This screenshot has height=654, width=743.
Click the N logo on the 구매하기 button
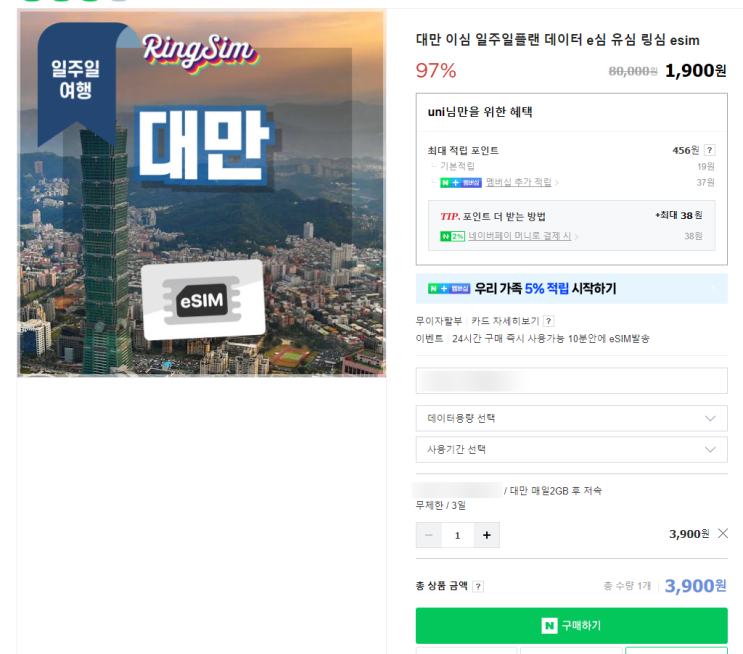click(x=549, y=626)
